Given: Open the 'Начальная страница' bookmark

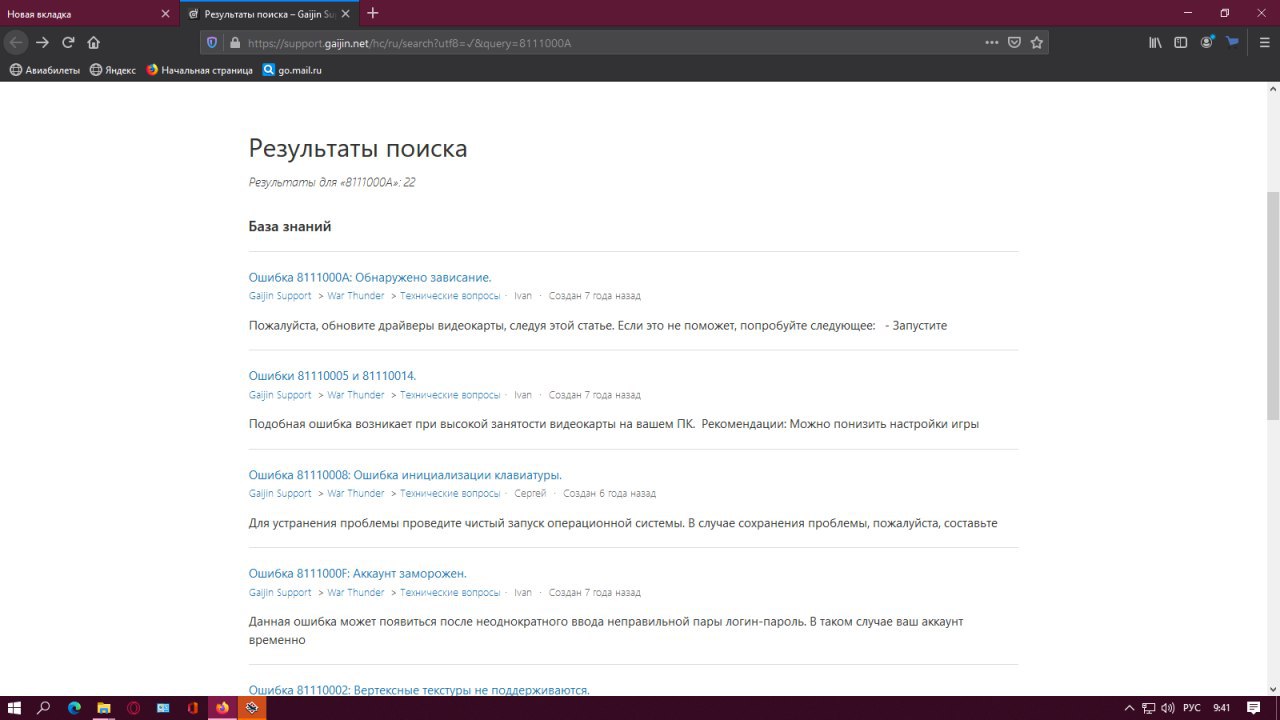Looking at the screenshot, I should (x=200, y=70).
